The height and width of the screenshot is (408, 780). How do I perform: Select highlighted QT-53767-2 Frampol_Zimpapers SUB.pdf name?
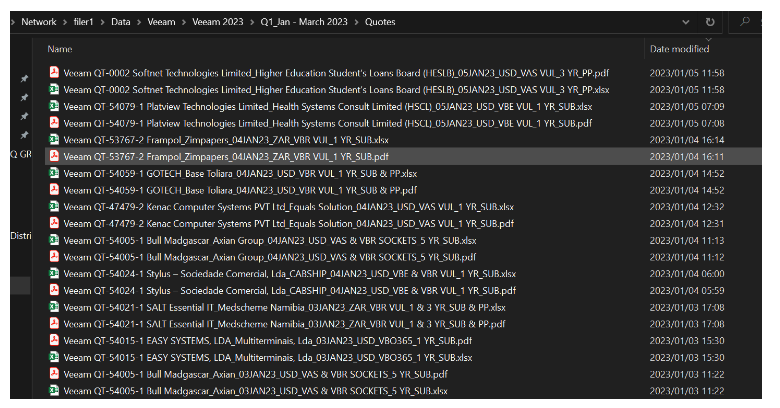(226, 156)
